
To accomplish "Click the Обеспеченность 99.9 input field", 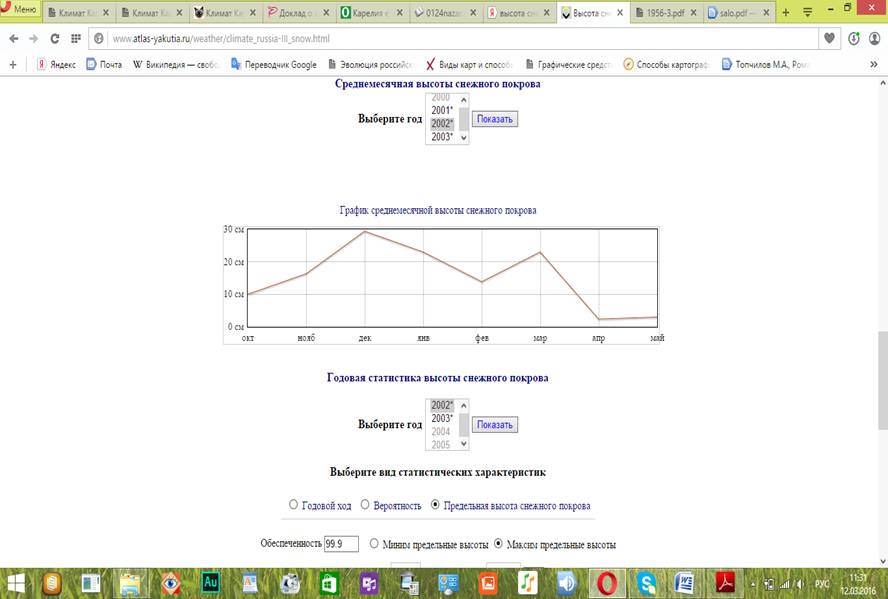I will point(341,544).
